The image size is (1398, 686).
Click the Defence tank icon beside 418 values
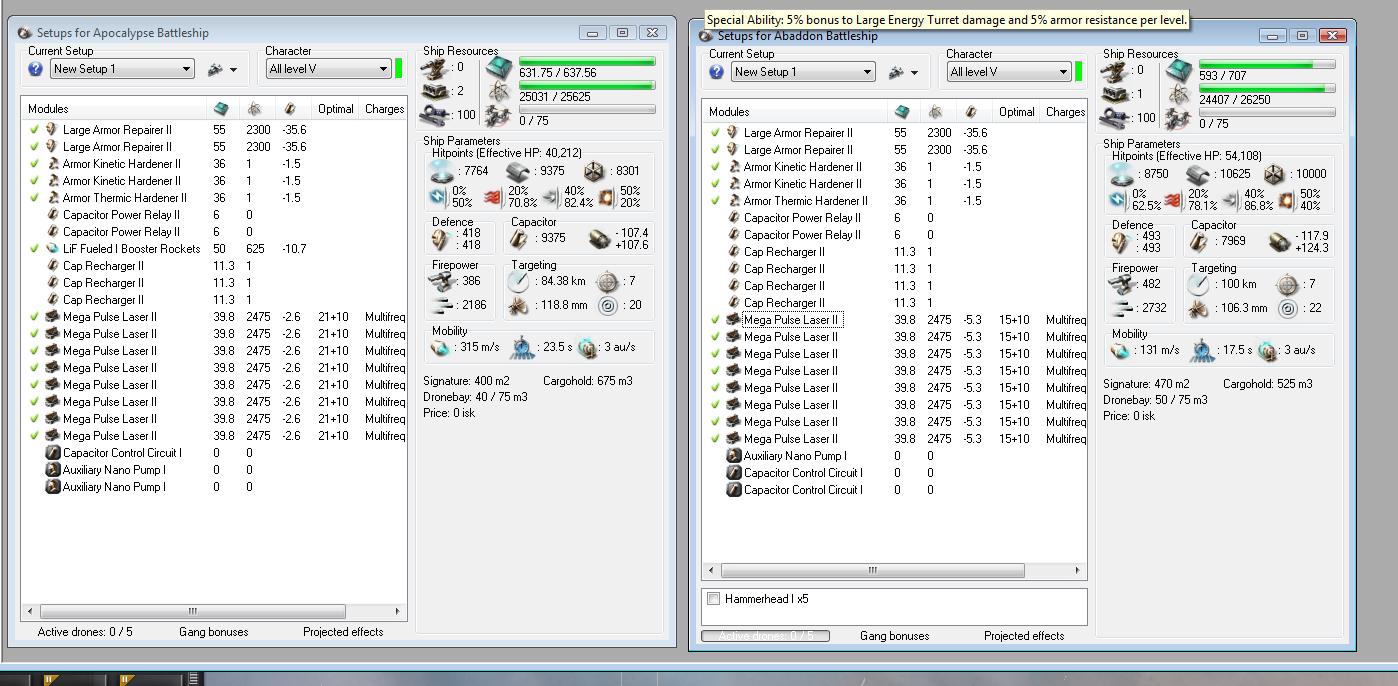(440, 238)
